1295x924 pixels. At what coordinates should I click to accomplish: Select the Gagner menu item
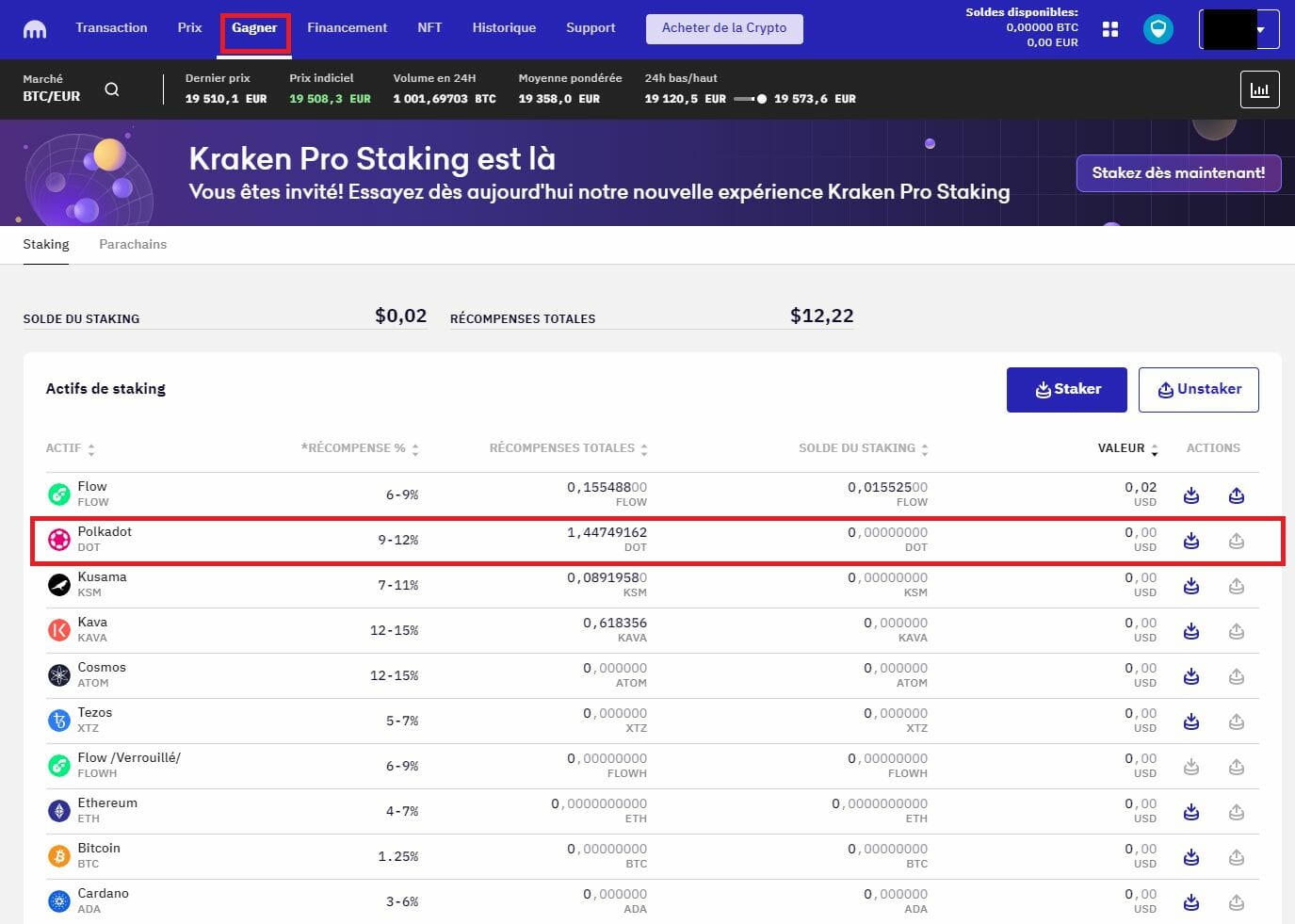pyautogui.click(x=254, y=28)
